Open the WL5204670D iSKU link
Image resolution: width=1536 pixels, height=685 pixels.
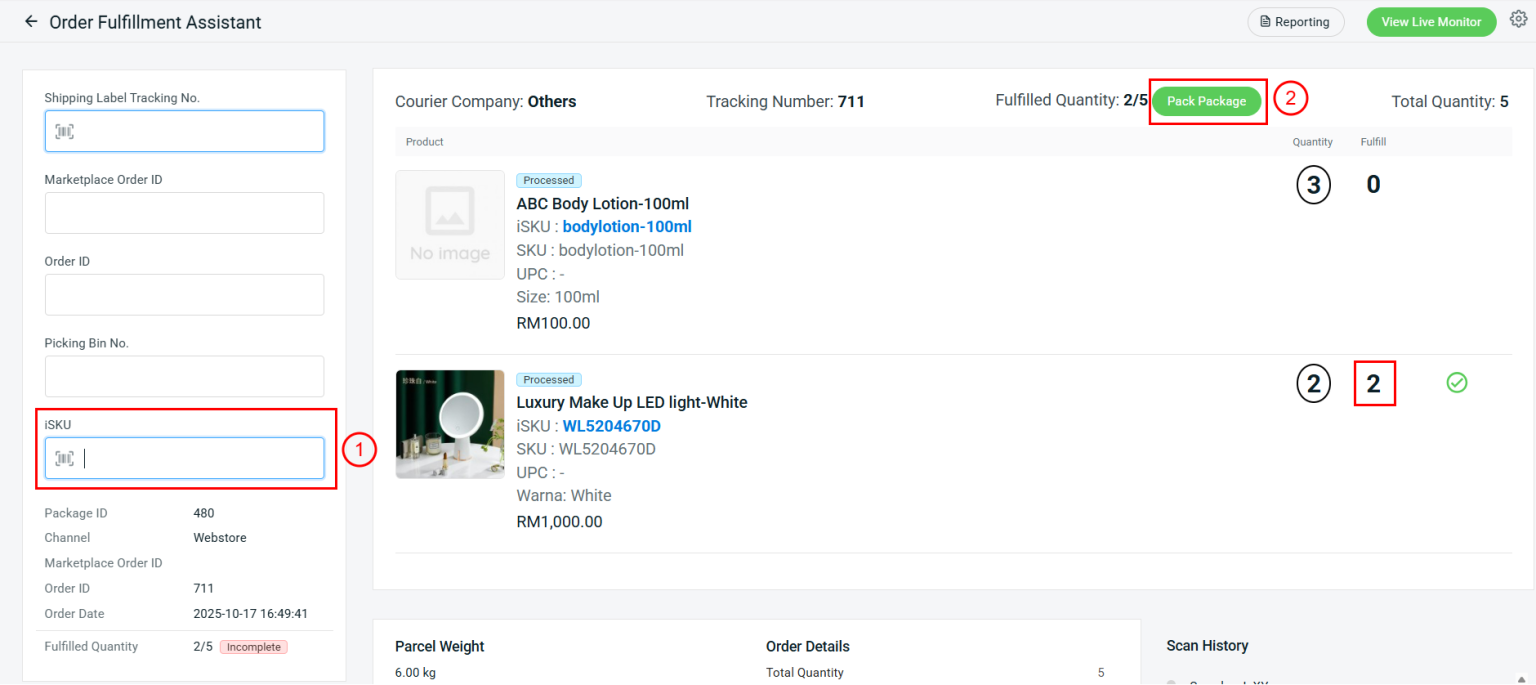(x=611, y=425)
